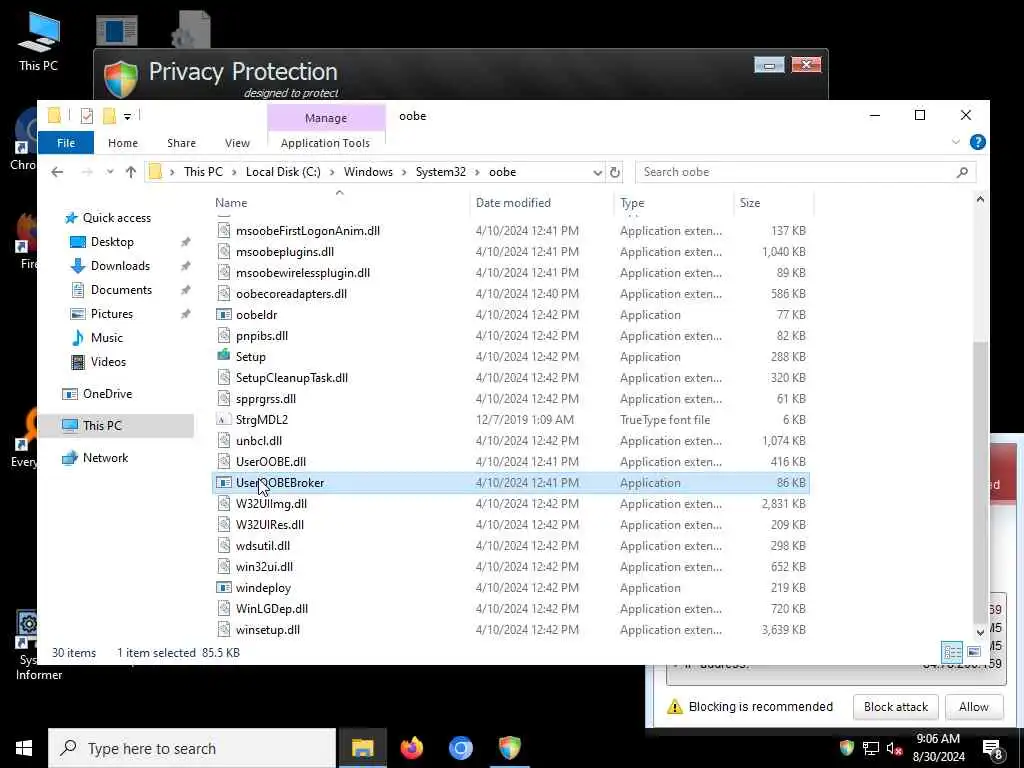The height and width of the screenshot is (768, 1024).
Task: Select the winsetup.dll file icon
Action: pos(223,630)
